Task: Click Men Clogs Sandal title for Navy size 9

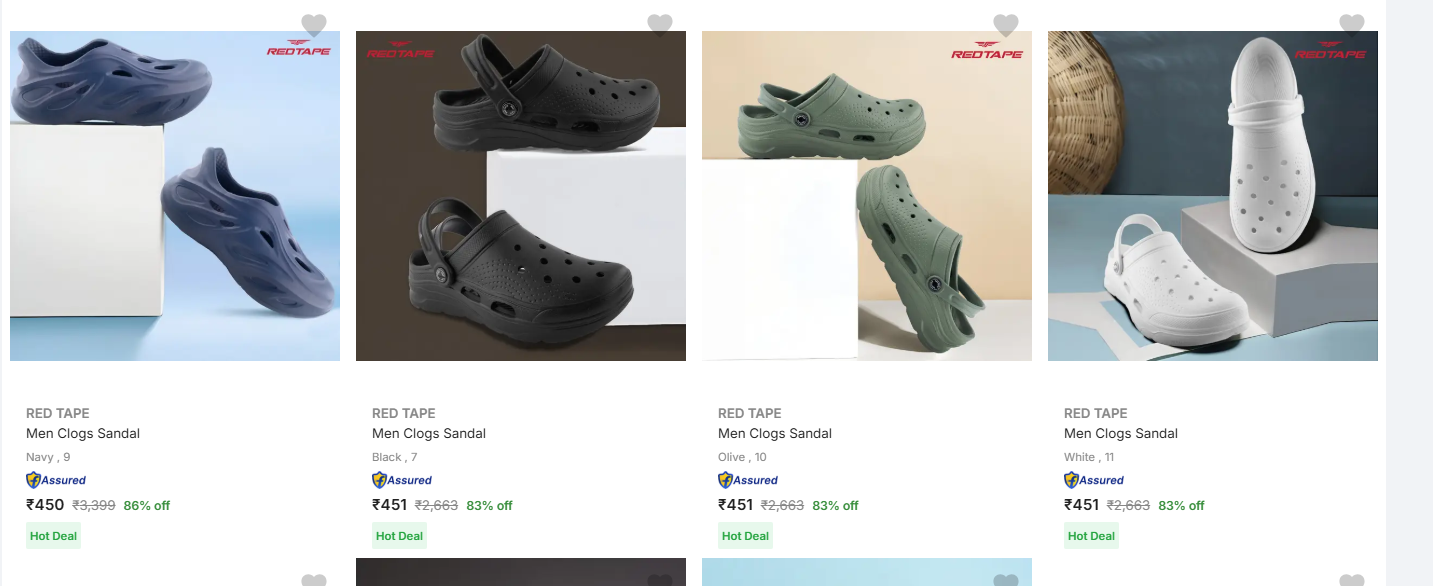Action: click(x=83, y=433)
